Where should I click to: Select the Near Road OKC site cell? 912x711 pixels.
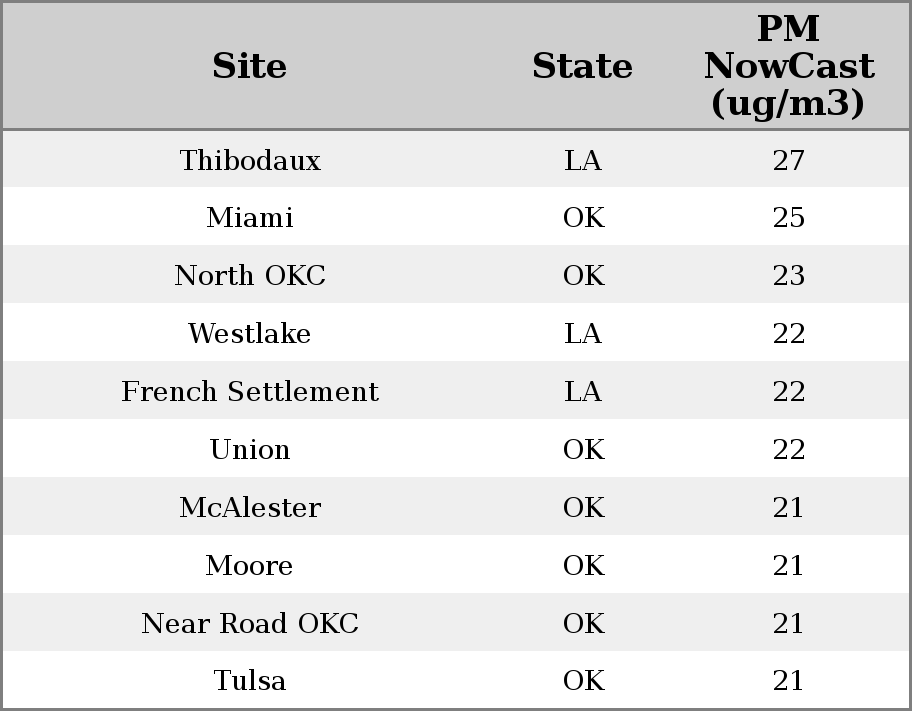(x=250, y=623)
